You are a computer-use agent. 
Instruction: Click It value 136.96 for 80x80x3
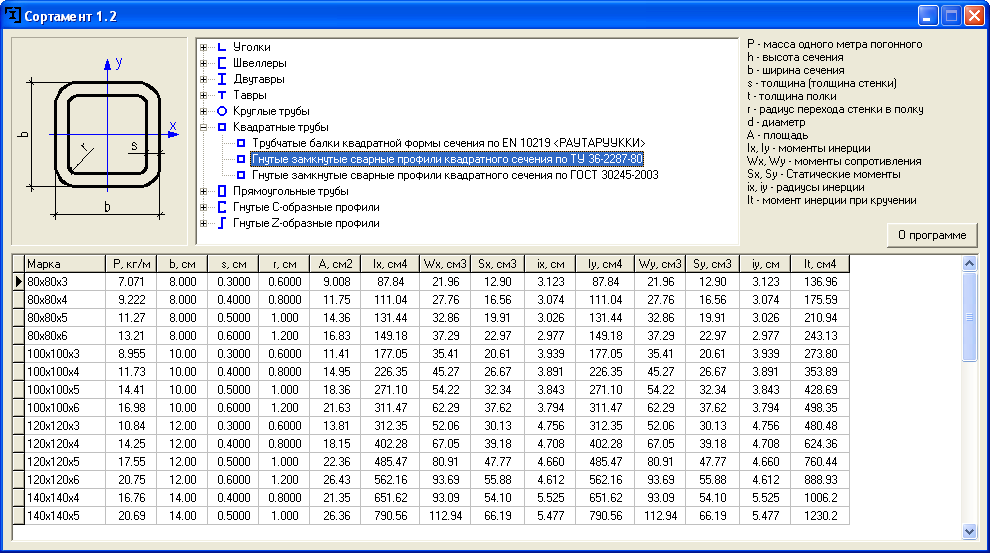[x=820, y=282]
